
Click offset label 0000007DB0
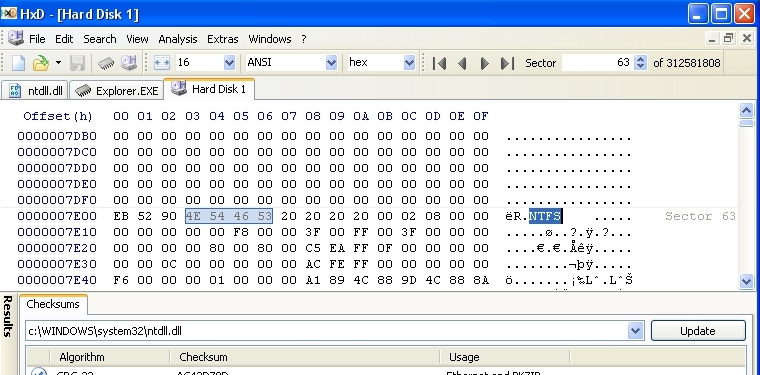[x=57, y=136]
